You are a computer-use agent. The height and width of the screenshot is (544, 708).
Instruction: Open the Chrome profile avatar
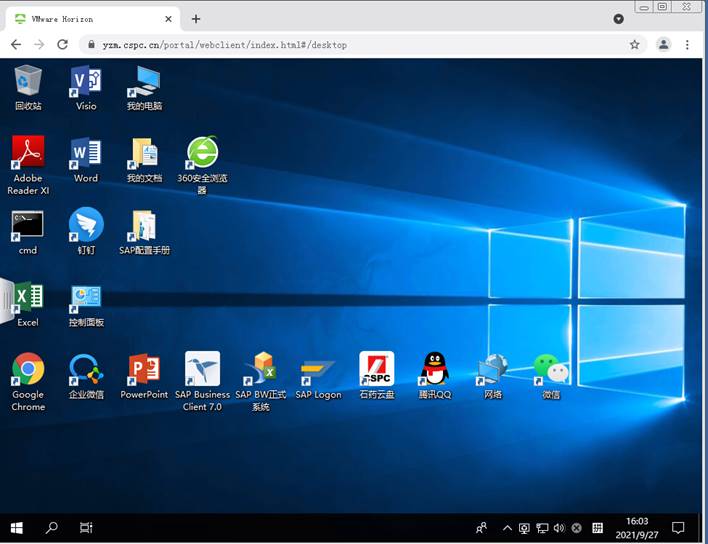click(x=664, y=45)
